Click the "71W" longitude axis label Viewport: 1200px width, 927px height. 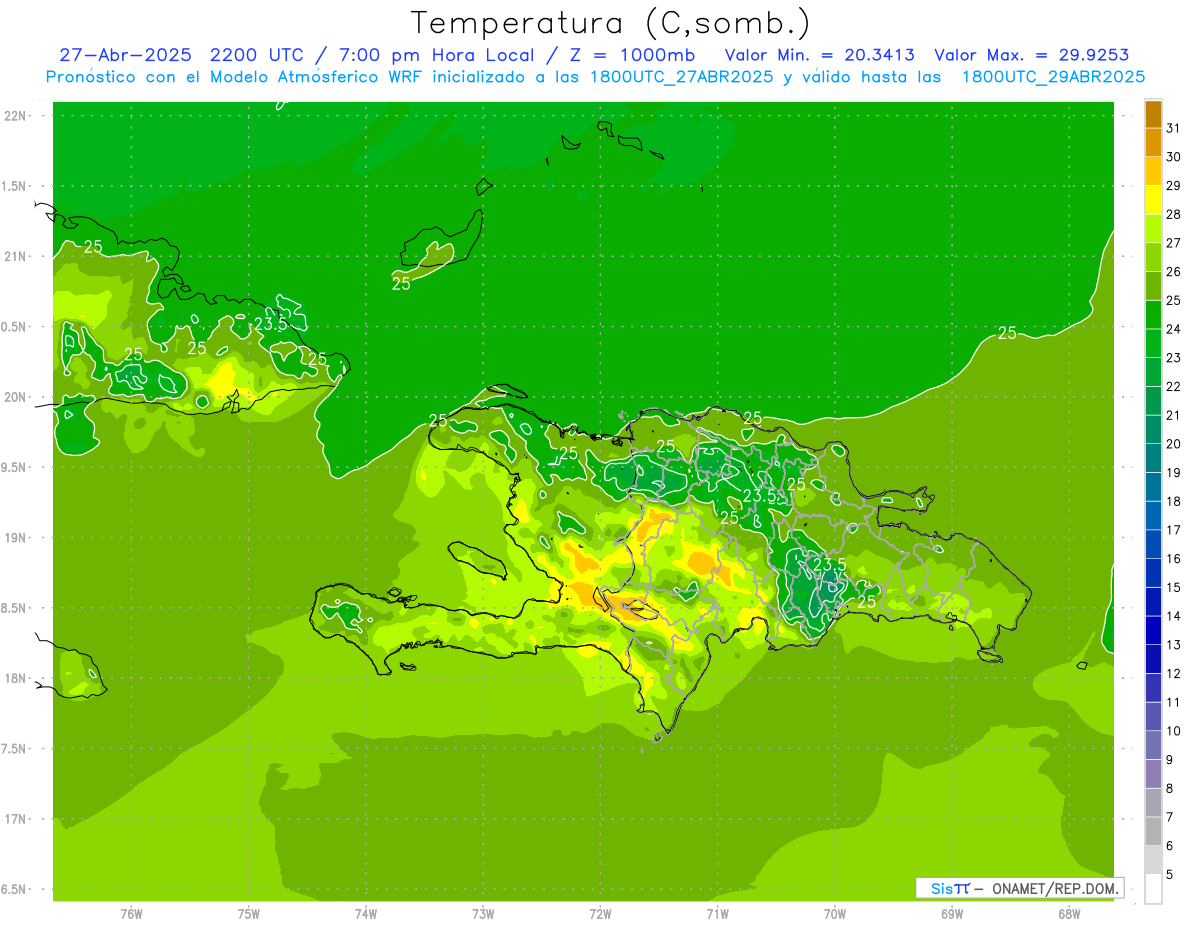(717, 914)
